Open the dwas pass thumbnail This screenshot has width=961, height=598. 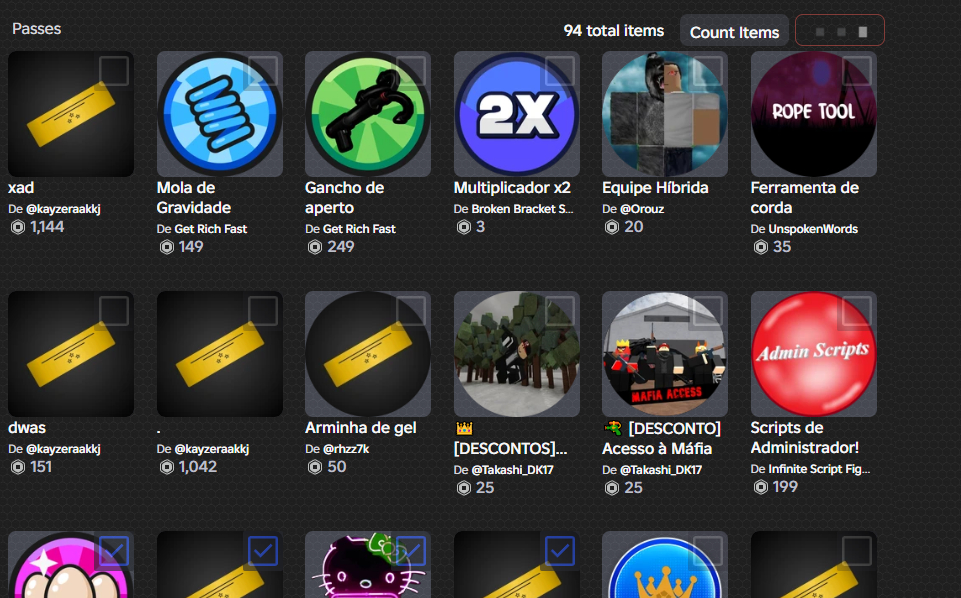(70, 354)
